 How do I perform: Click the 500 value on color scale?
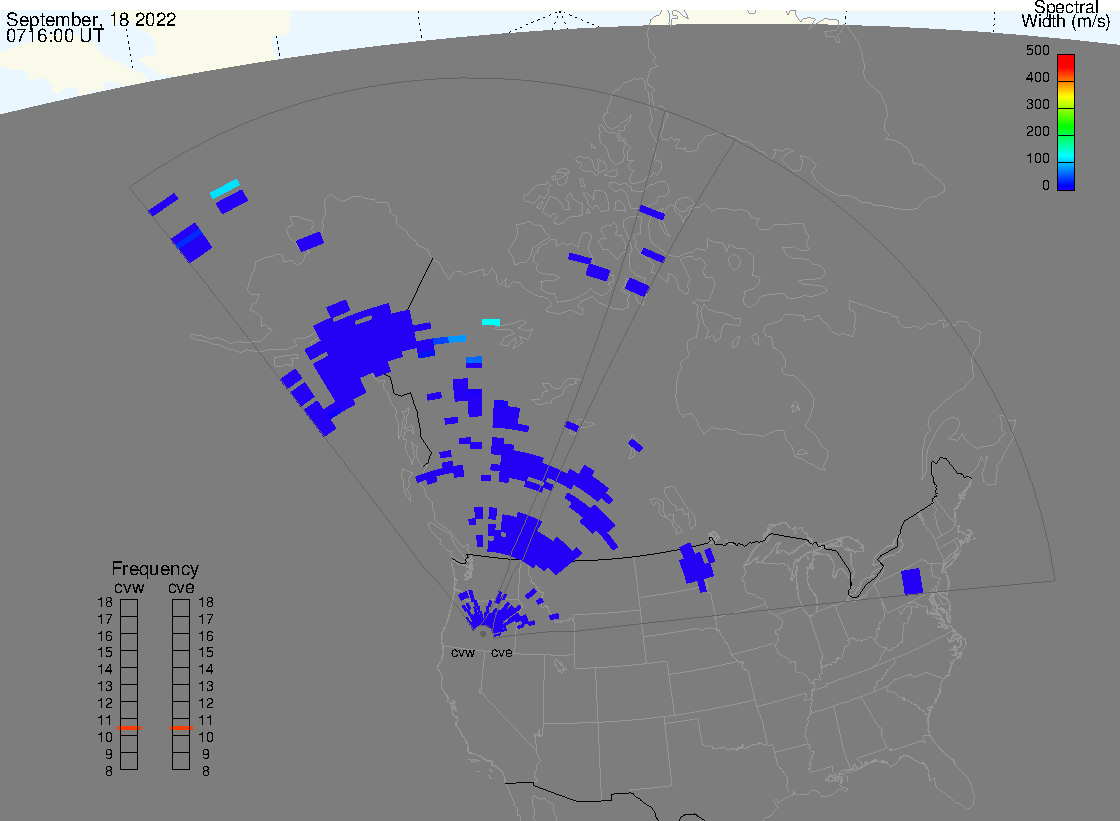1037,50
